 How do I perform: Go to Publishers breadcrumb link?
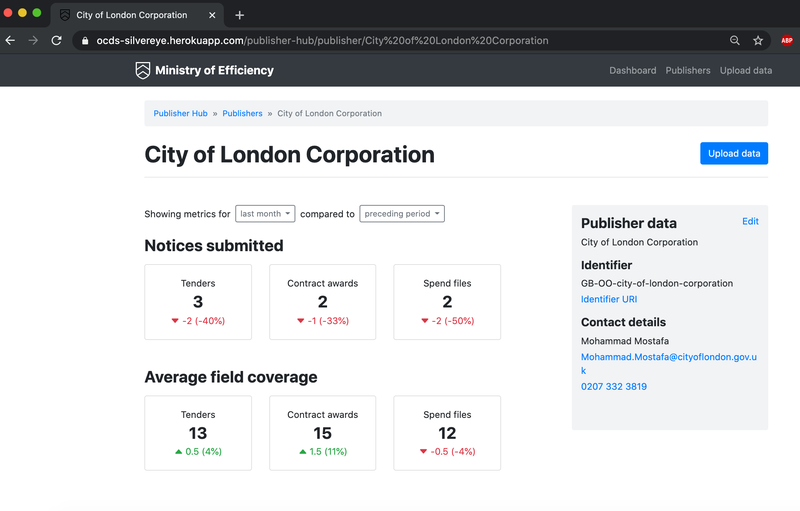pos(242,113)
